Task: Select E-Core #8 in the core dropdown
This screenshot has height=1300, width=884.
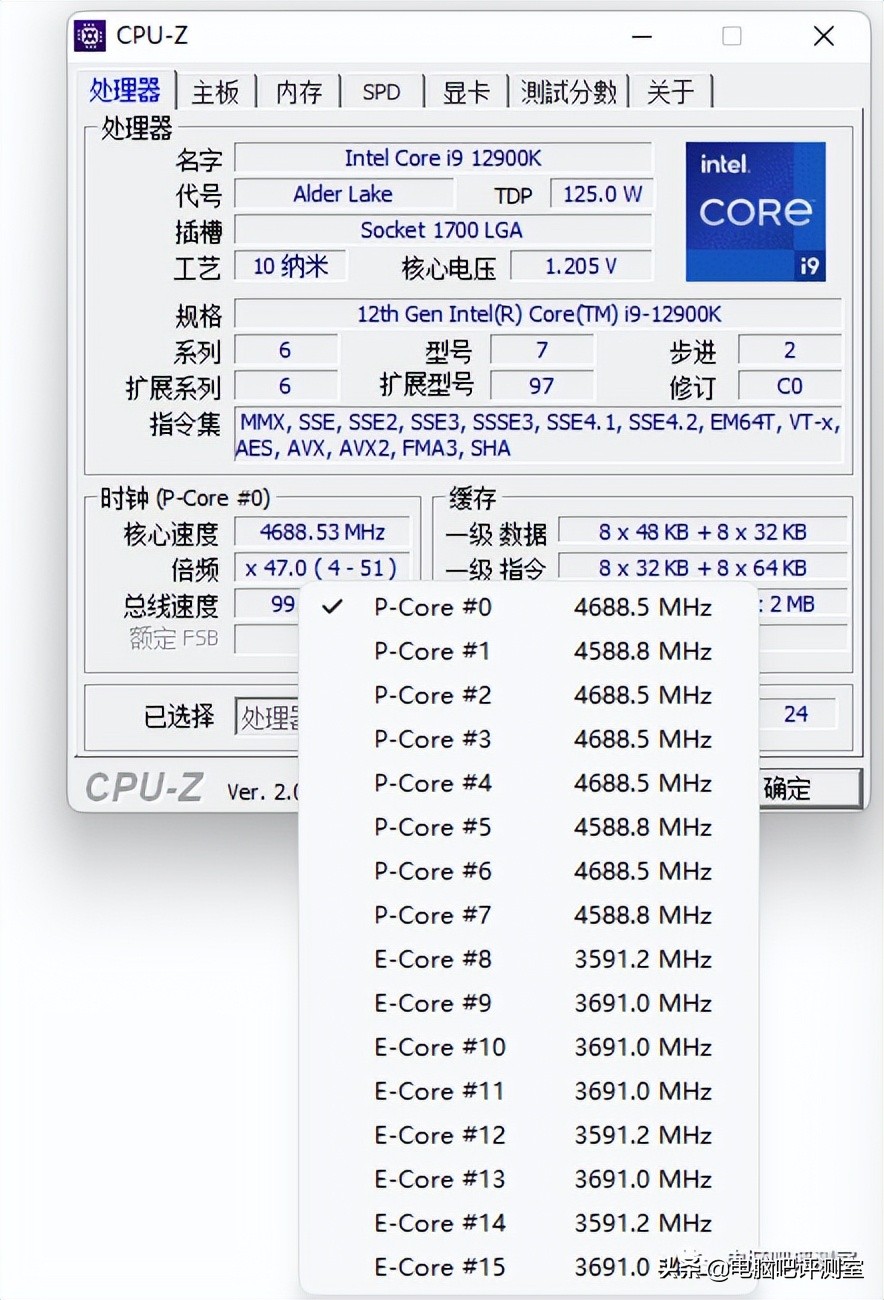Action: (433, 959)
